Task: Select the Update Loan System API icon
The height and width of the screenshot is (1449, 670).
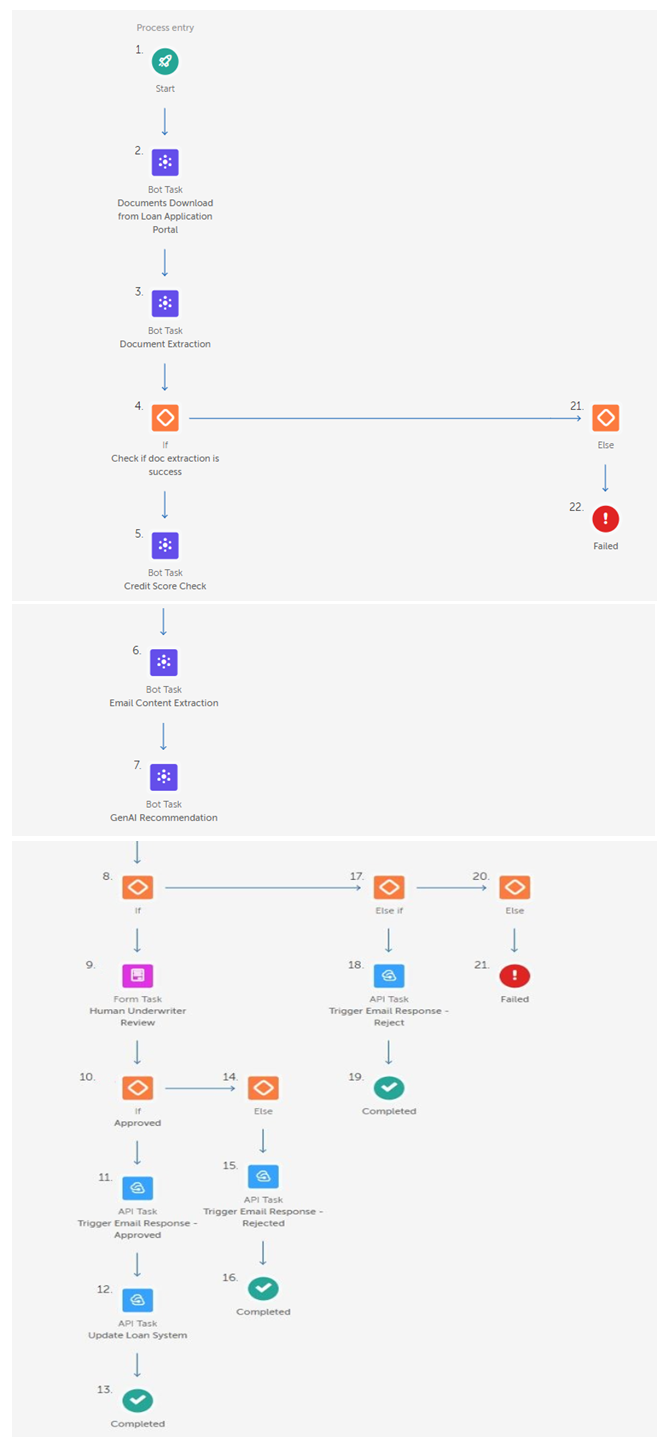Action: 137,1299
